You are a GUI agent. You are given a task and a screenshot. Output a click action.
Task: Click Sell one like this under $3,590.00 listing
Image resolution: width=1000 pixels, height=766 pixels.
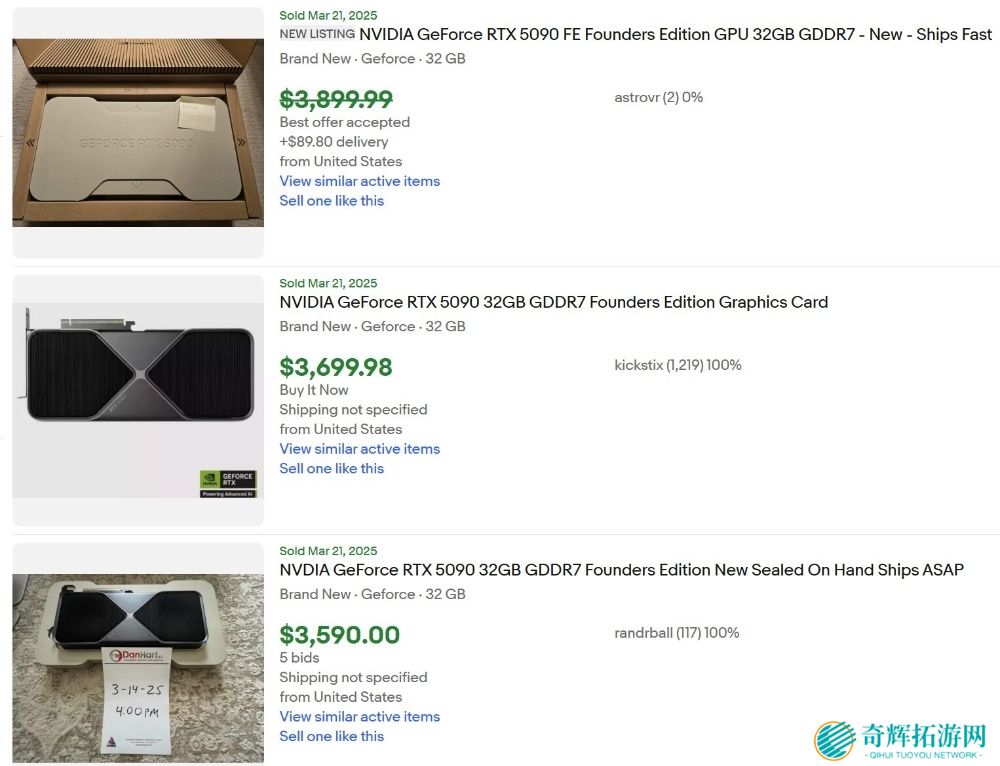point(331,737)
